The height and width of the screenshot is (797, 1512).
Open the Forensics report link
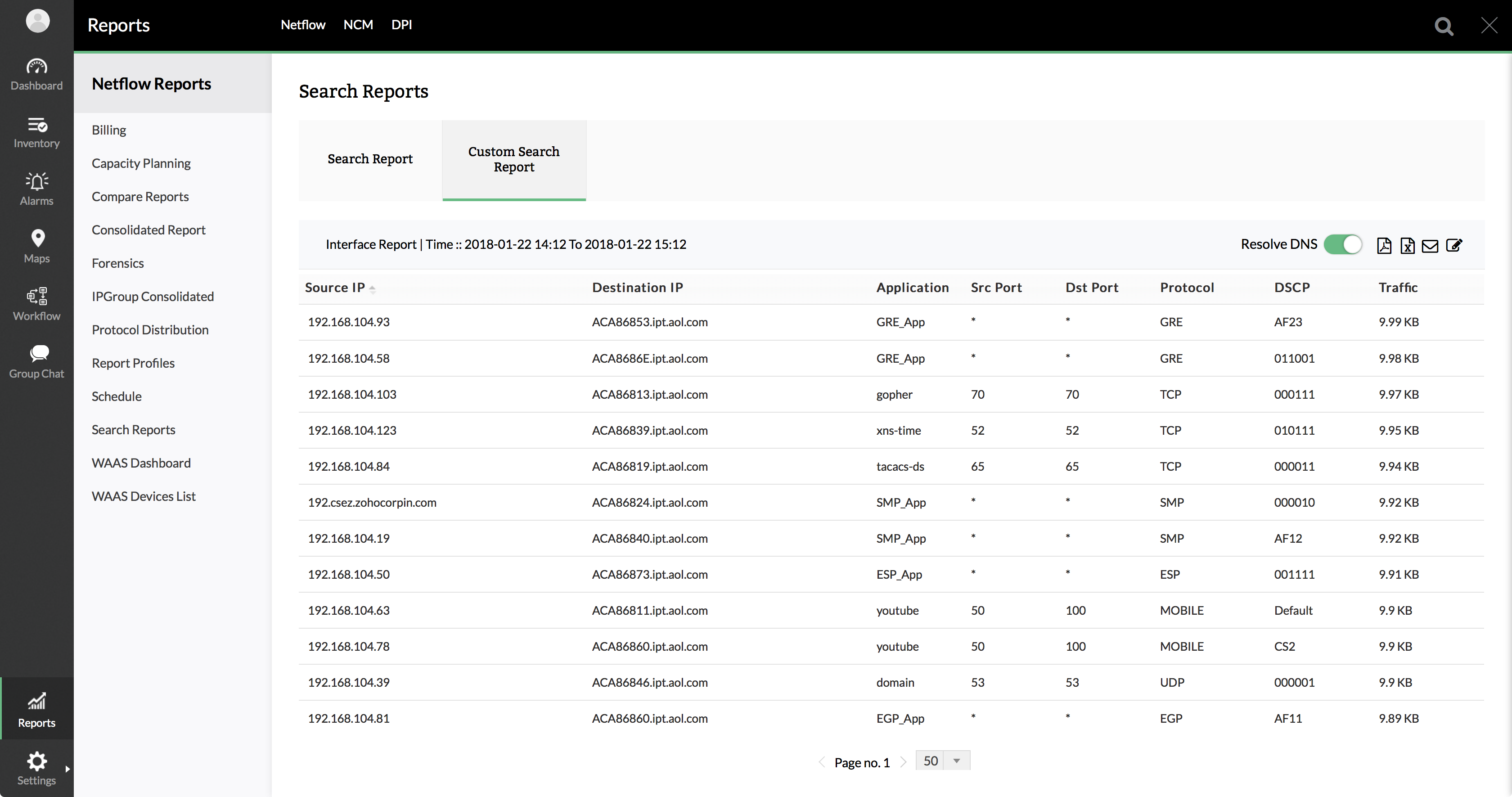(x=117, y=263)
